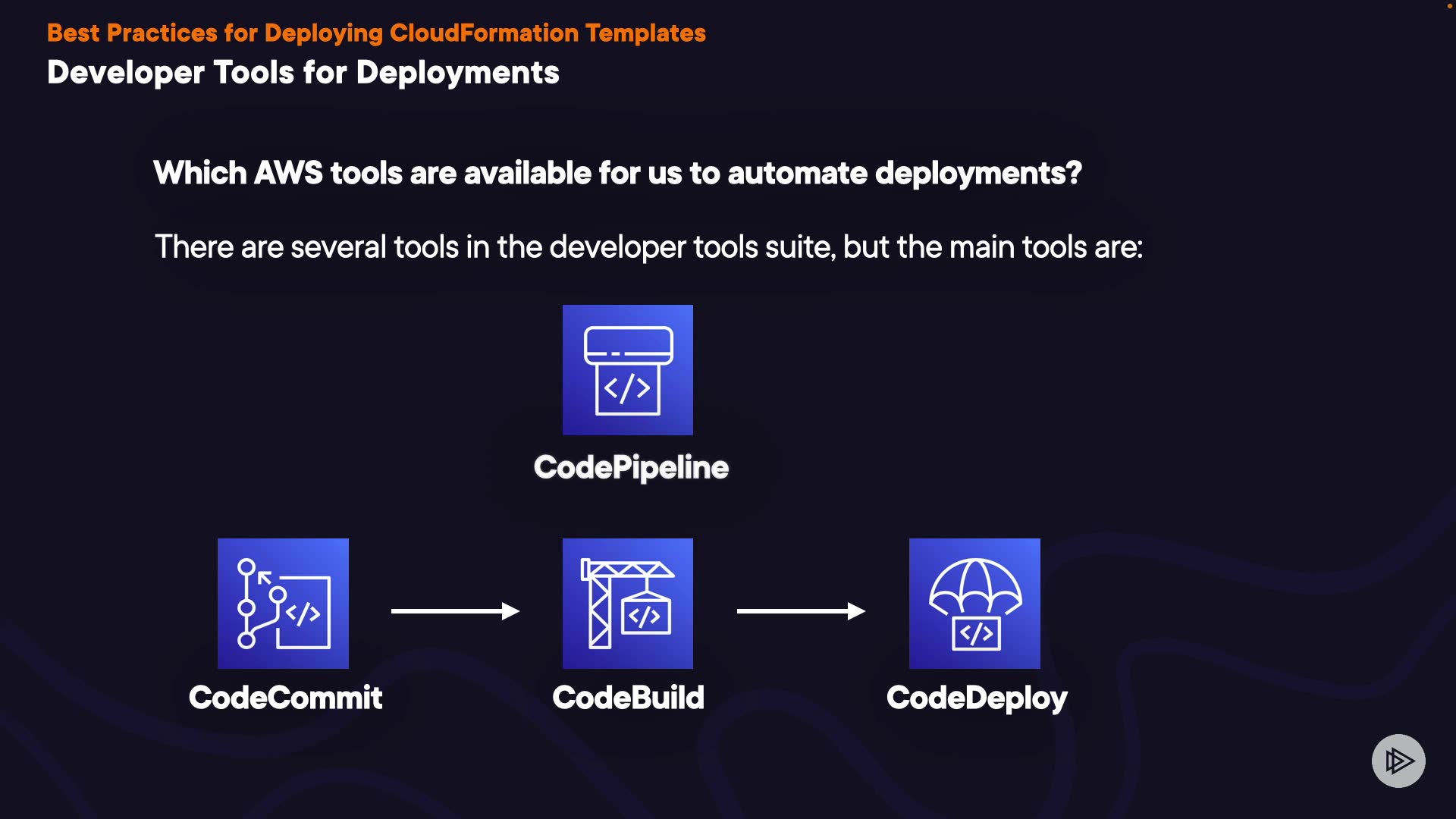1456x819 pixels.
Task: Click the orange course title heading
Action: point(376,33)
